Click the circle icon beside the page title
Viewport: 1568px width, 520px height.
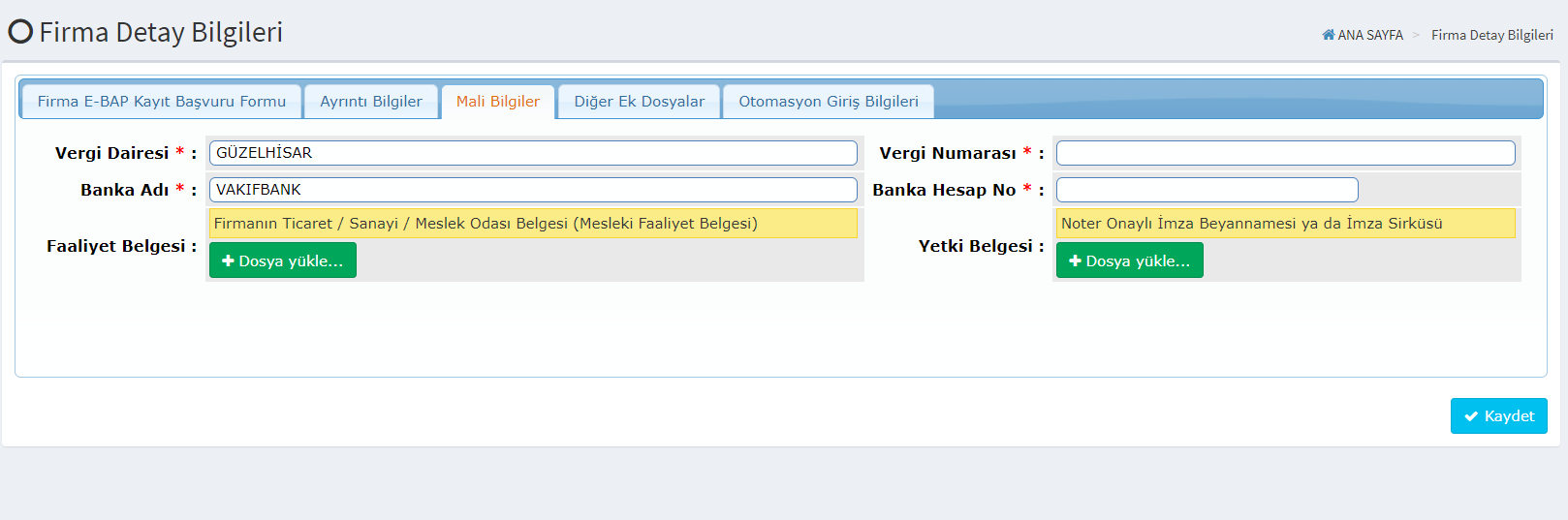20,32
